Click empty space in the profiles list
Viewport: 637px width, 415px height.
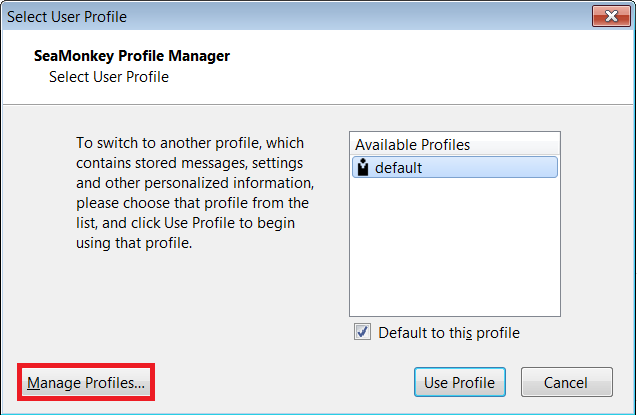(x=455, y=248)
